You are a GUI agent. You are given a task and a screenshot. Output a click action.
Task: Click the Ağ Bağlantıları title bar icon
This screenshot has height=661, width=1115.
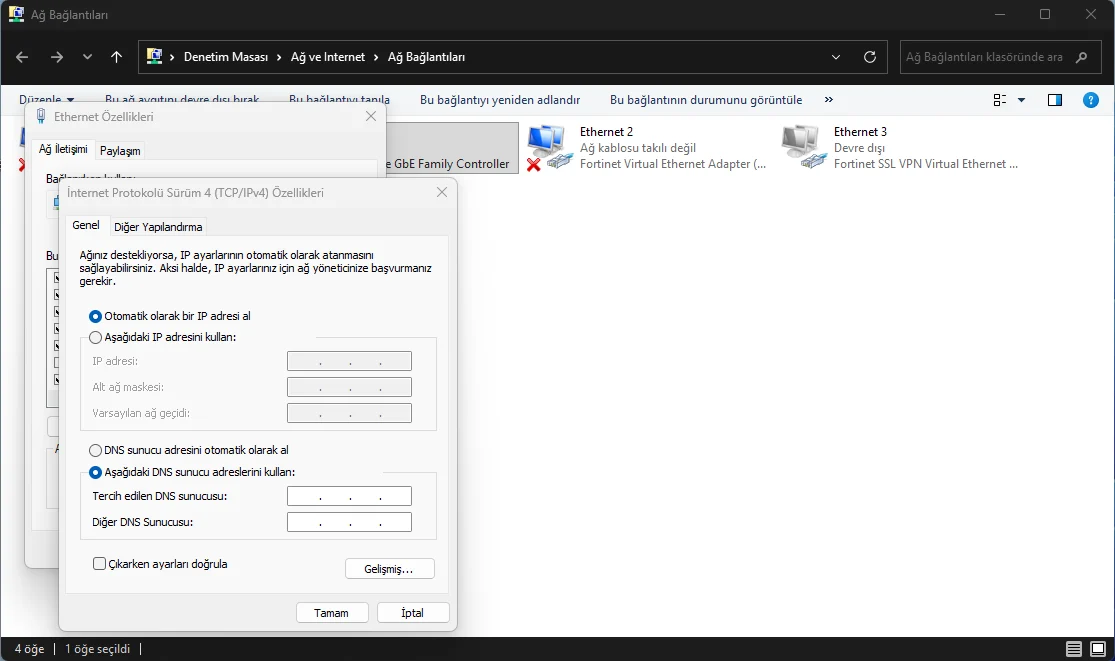16,14
